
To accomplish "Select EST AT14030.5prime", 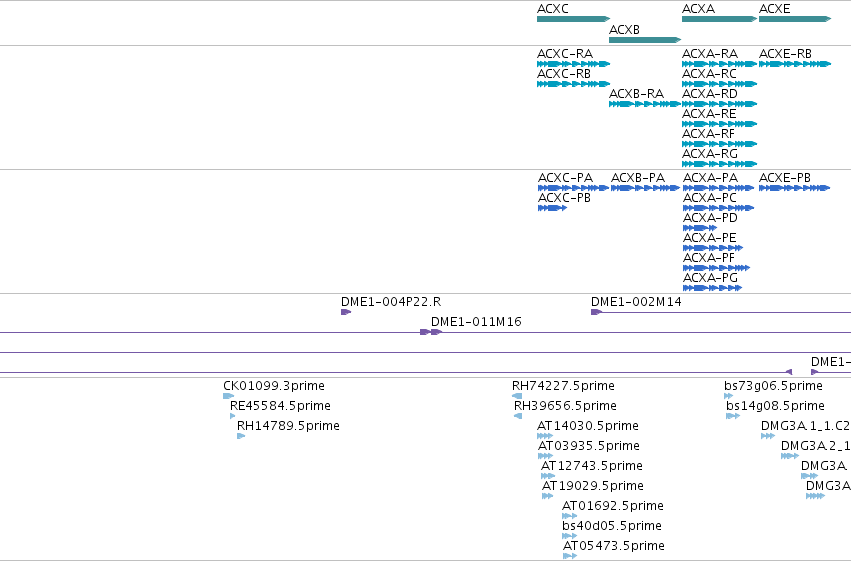I will coord(545,436).
